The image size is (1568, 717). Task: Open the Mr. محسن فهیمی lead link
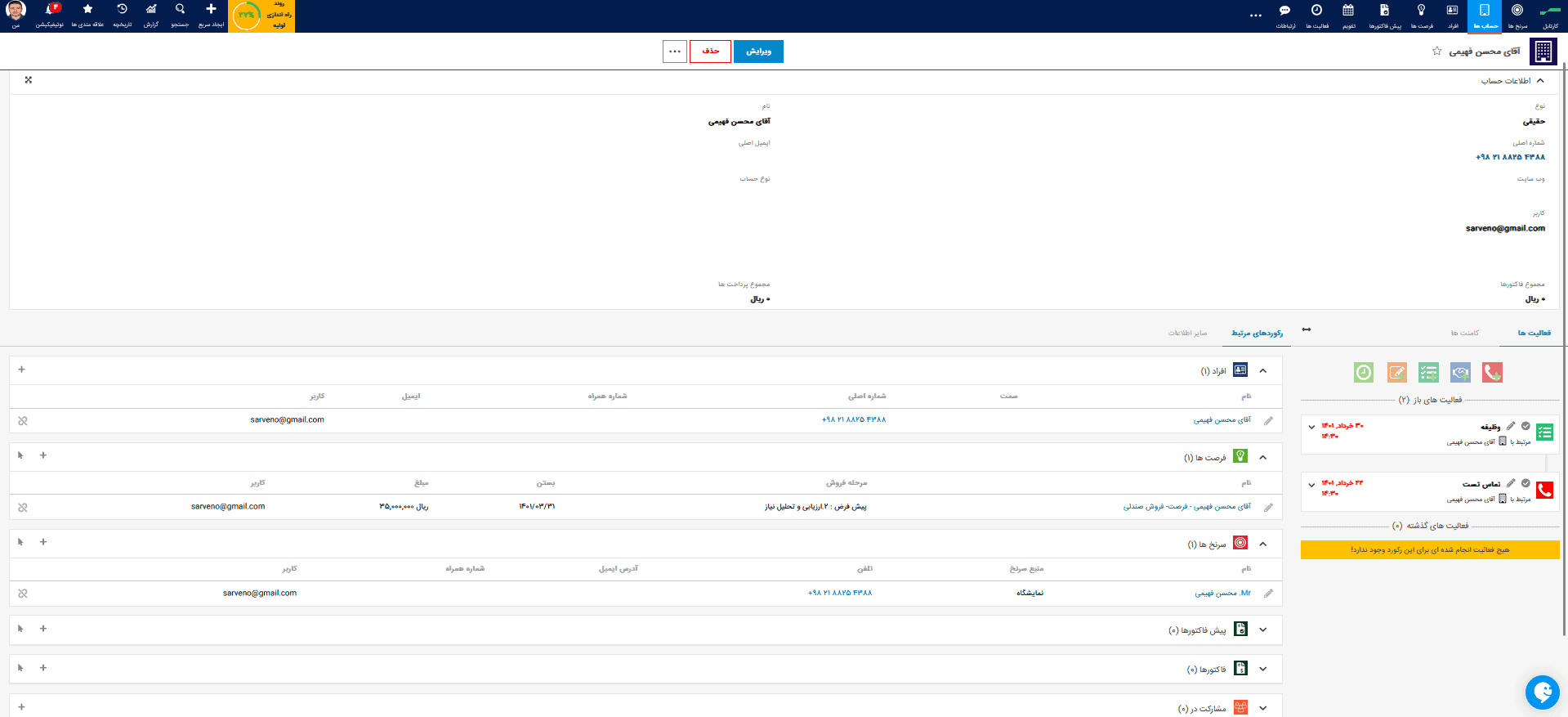tap(1222, 594)
